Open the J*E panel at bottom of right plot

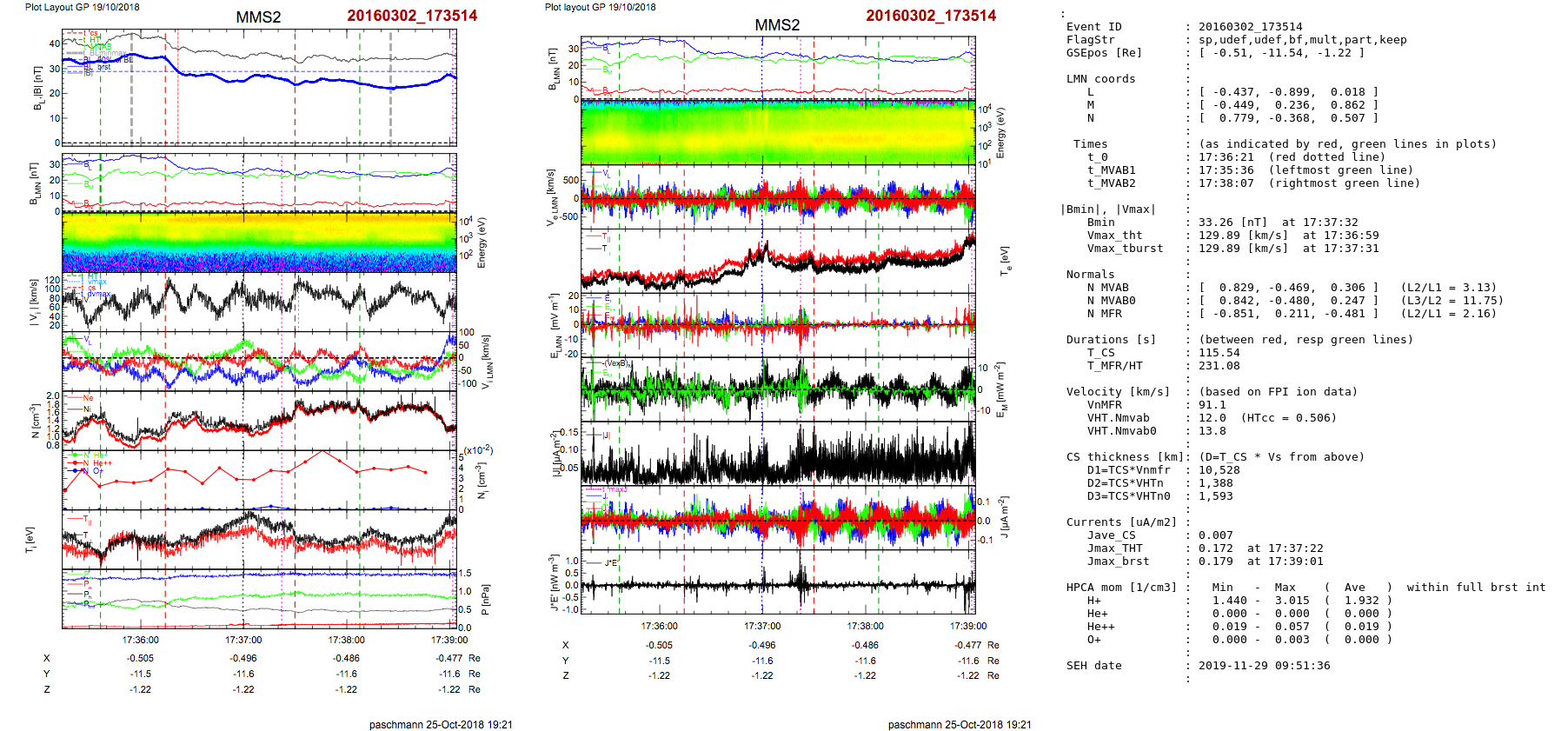coord(777,582)
